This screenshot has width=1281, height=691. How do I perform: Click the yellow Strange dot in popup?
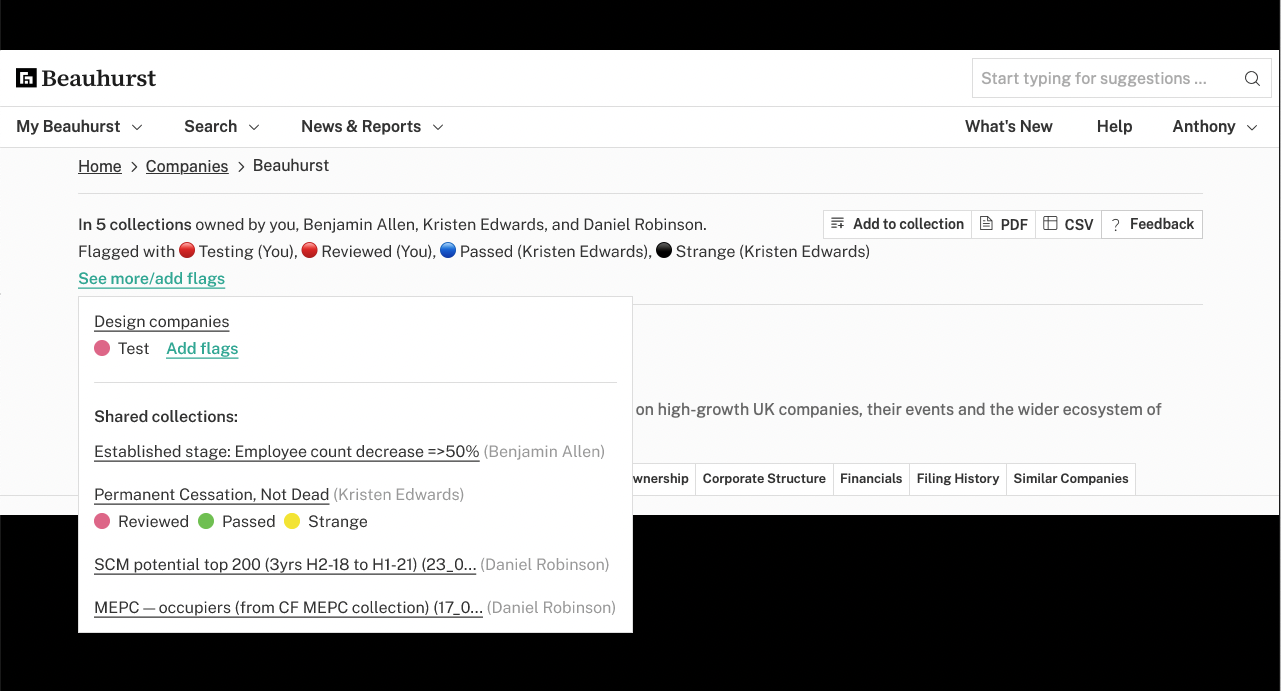(x=292, y=521)
